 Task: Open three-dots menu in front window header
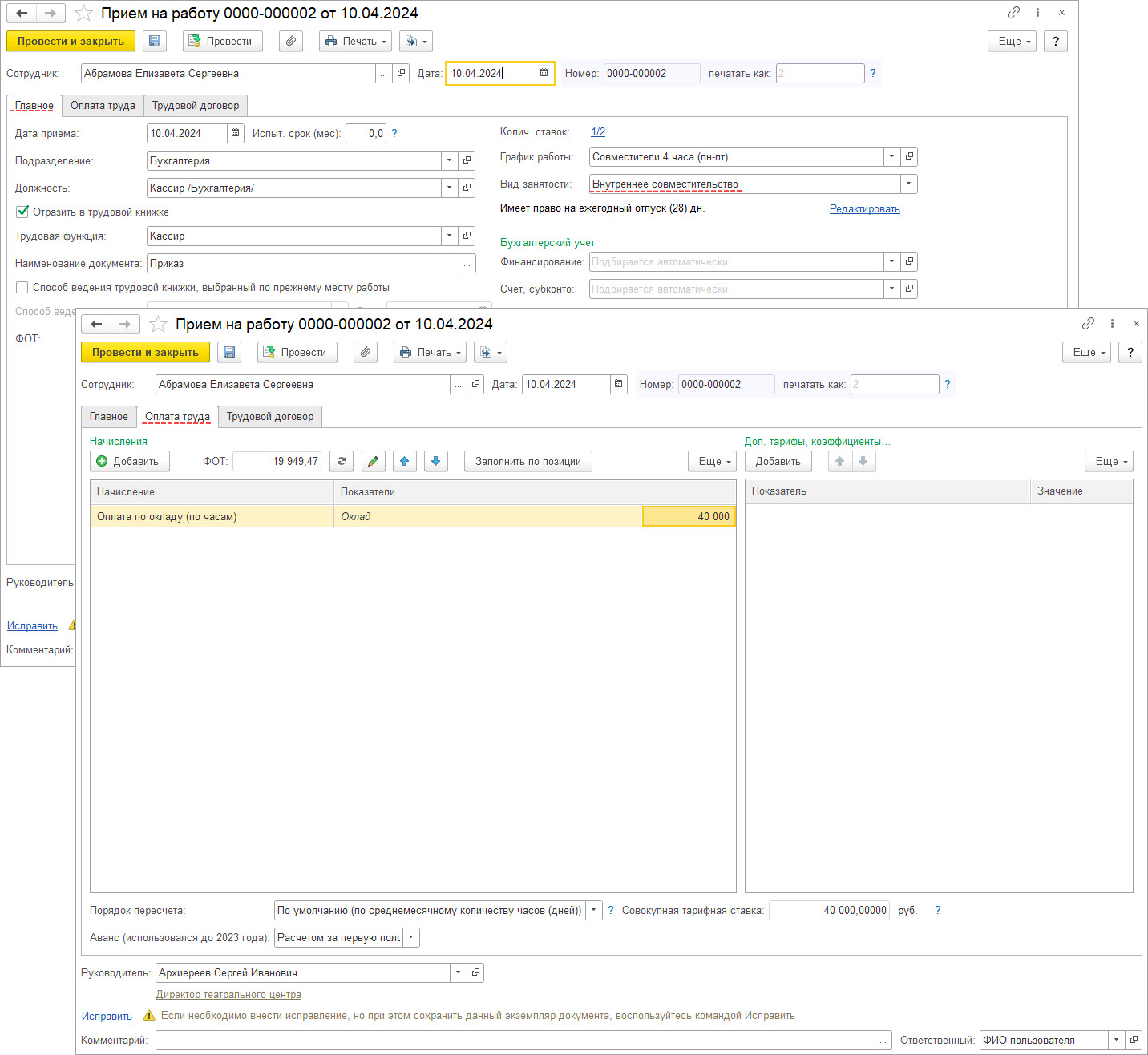click(x=1112, y=323)
